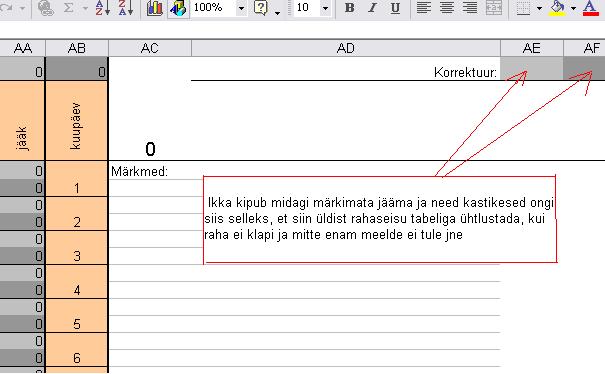This screenshot has height=374, width=605.
Task: Click the AutoSum sigma icon
Action: coord(69,7)
